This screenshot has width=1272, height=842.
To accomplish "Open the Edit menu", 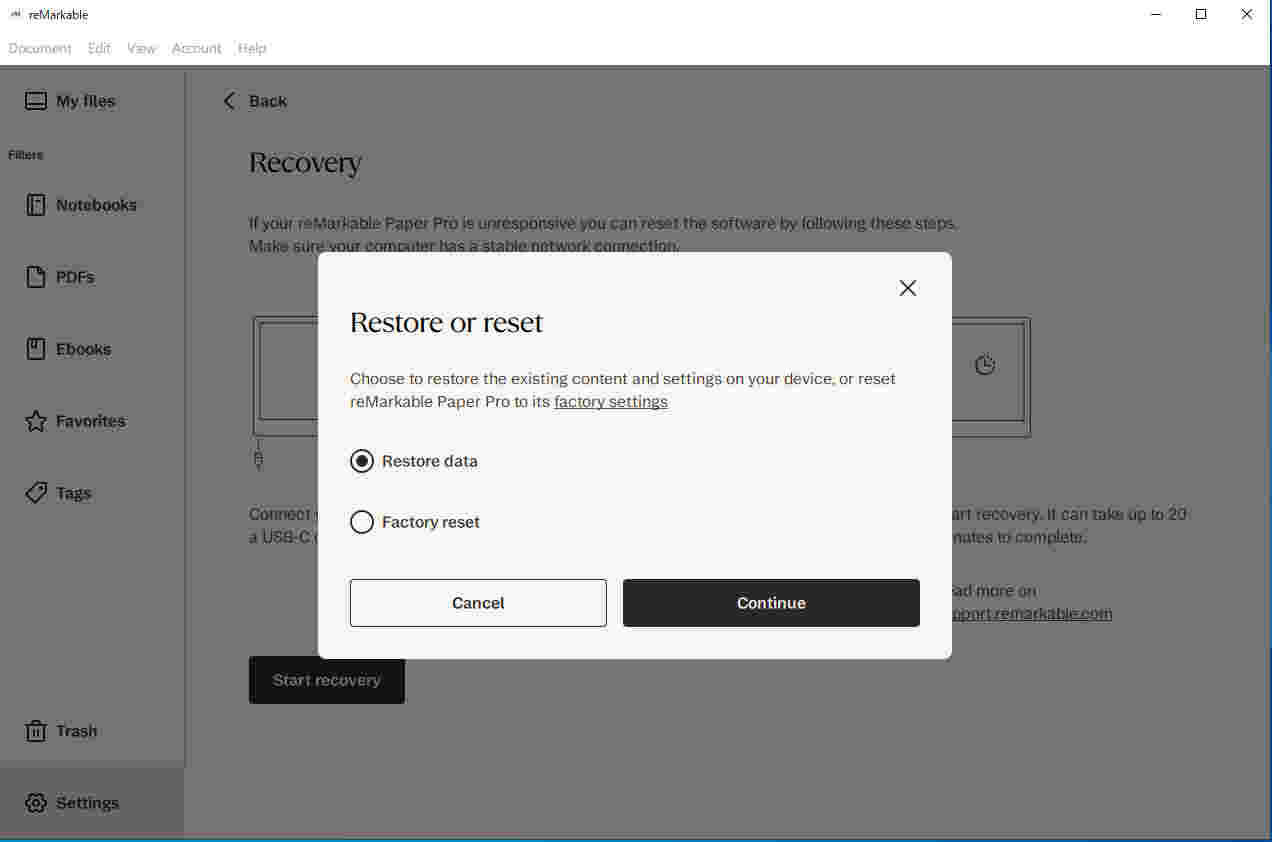I will point(99,48).
